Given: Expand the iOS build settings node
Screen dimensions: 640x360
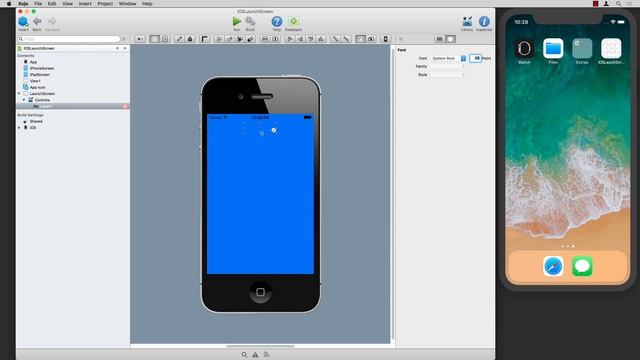Looking at the screenshot, I should (19, 128).
